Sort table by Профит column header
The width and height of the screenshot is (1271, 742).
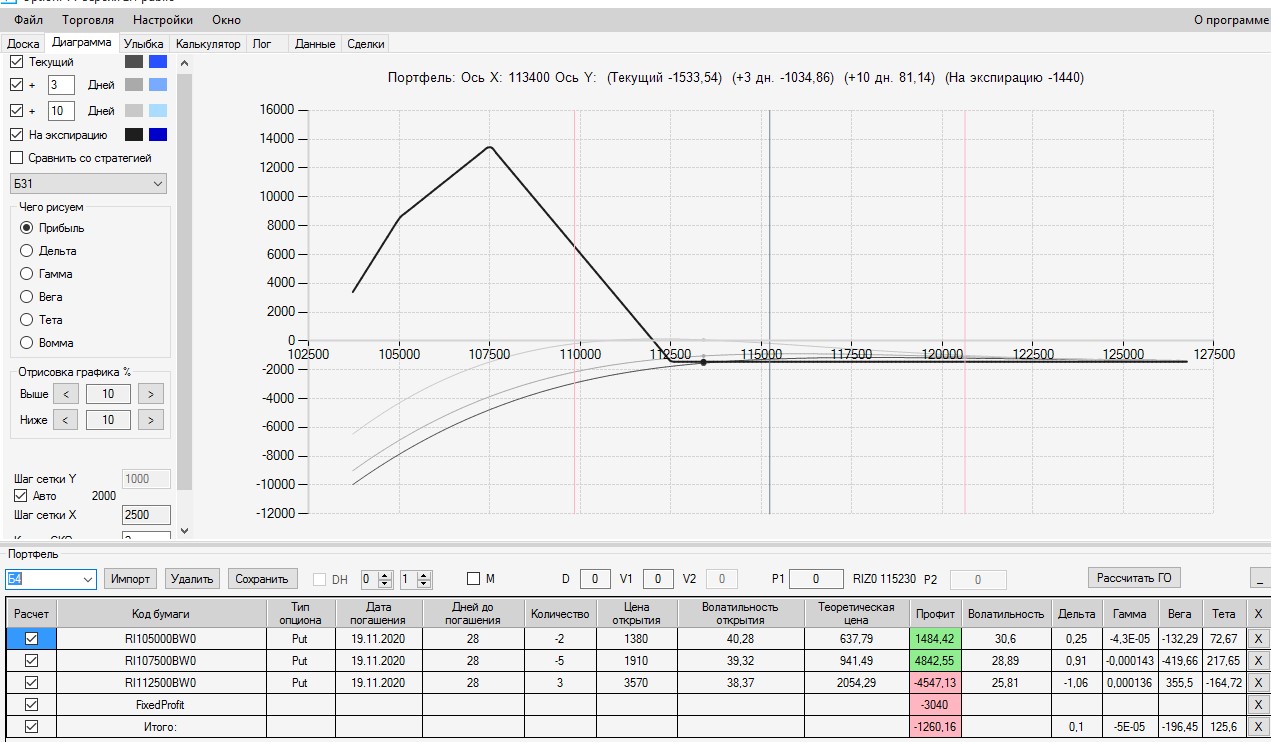pyautogui.click(x=935, y=614)
